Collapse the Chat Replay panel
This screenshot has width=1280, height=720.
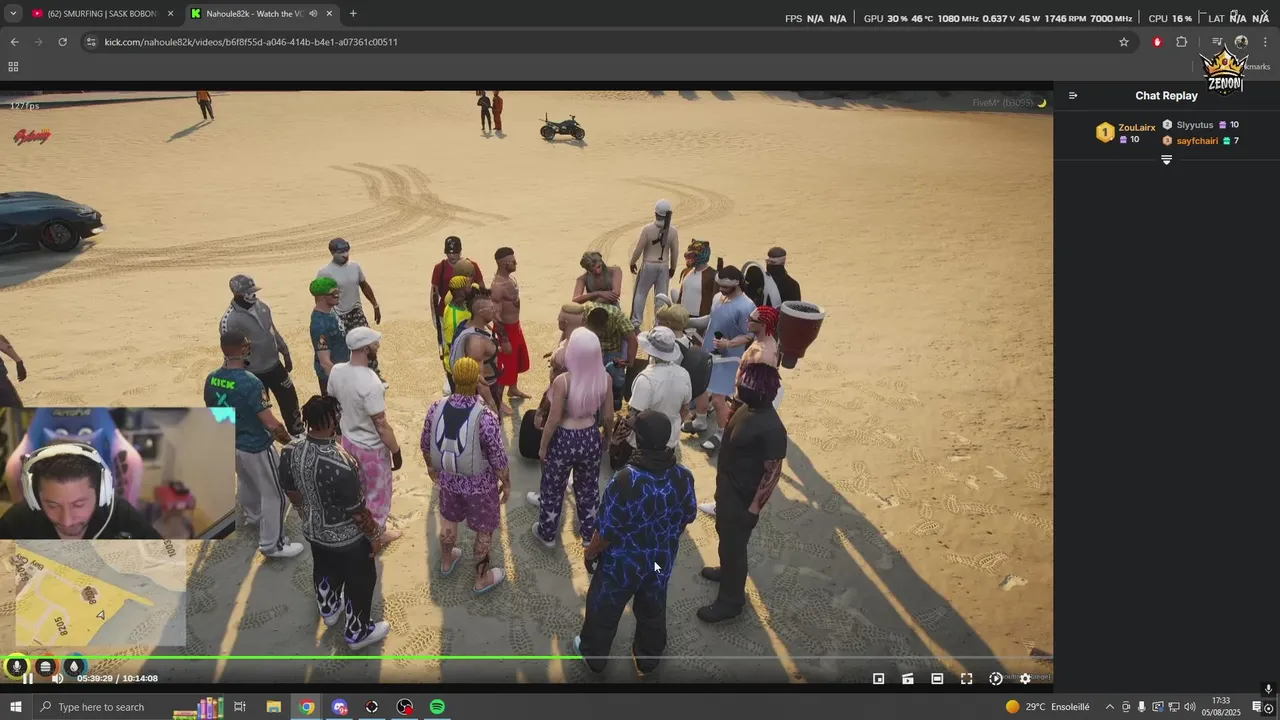1073,96
